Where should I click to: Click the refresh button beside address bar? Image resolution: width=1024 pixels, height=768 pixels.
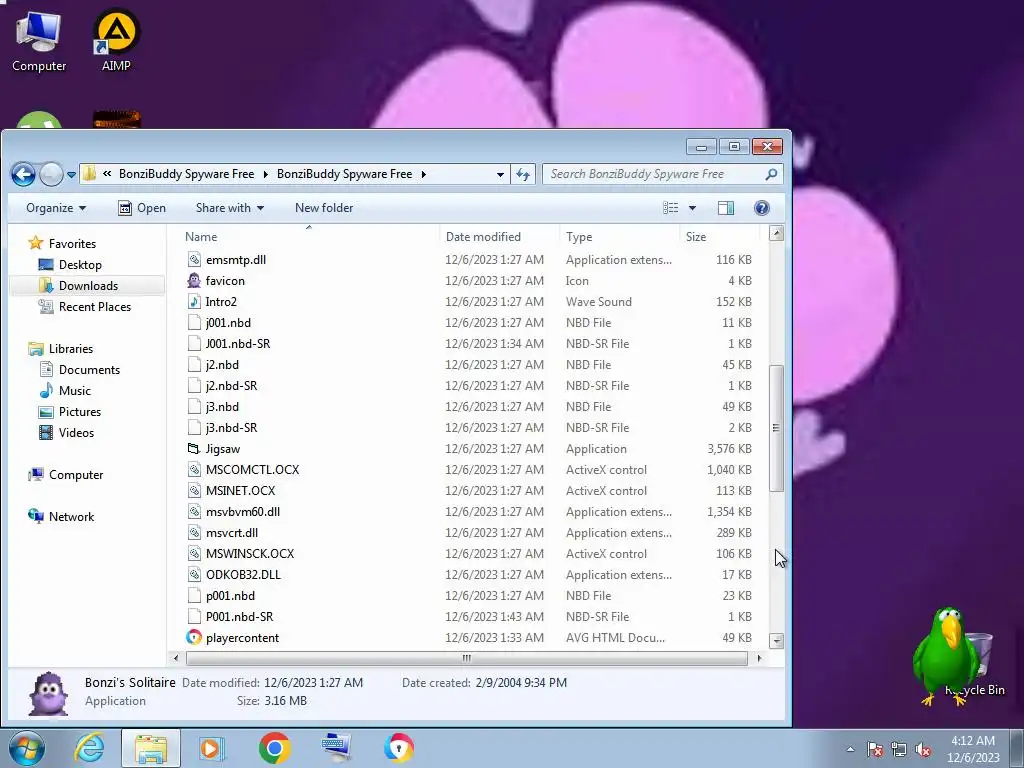coord(523,174)
